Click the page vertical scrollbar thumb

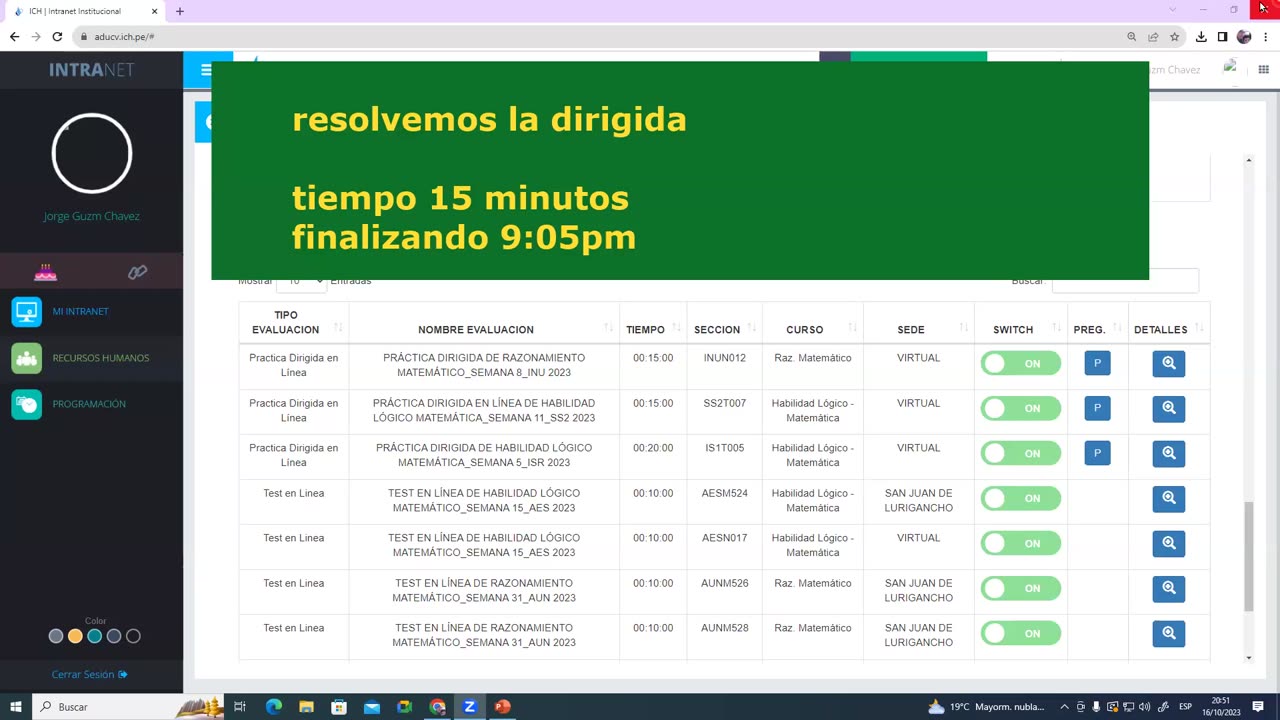coord(1248,556)
